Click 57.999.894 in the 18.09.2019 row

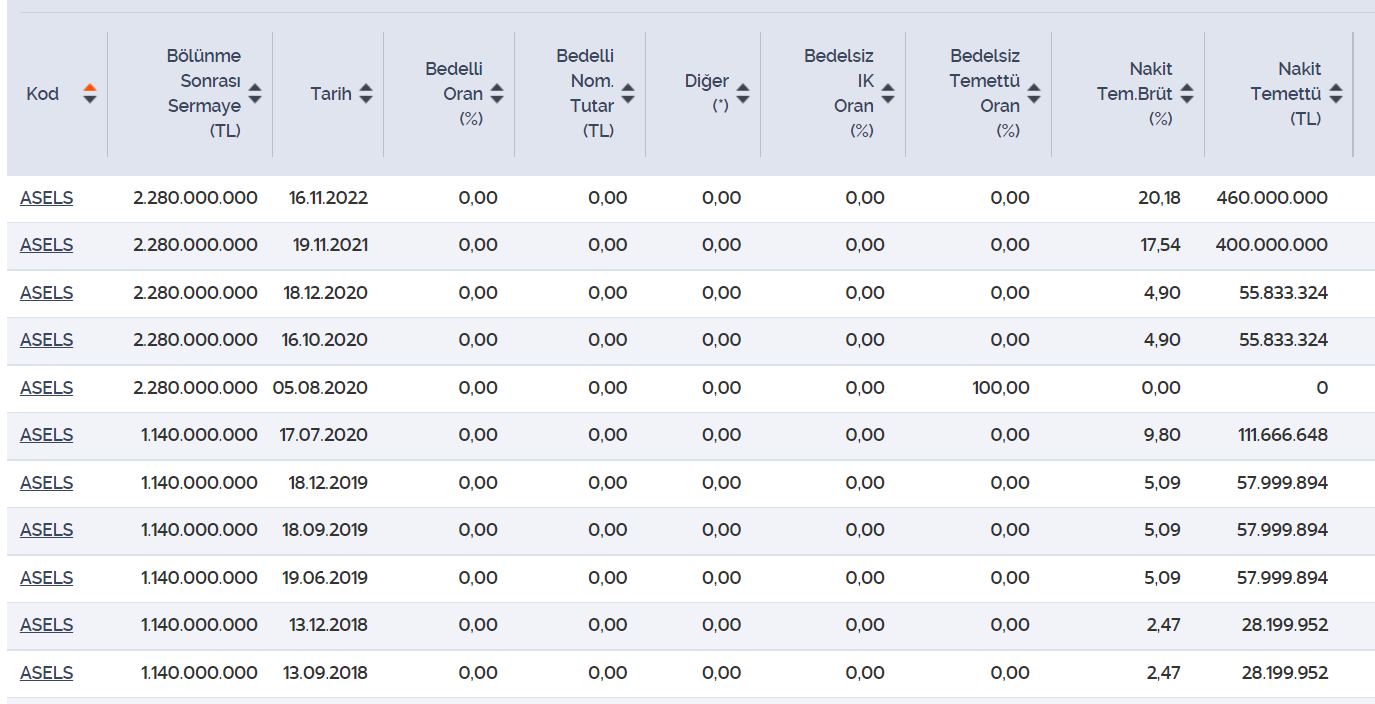(1283, 530)
